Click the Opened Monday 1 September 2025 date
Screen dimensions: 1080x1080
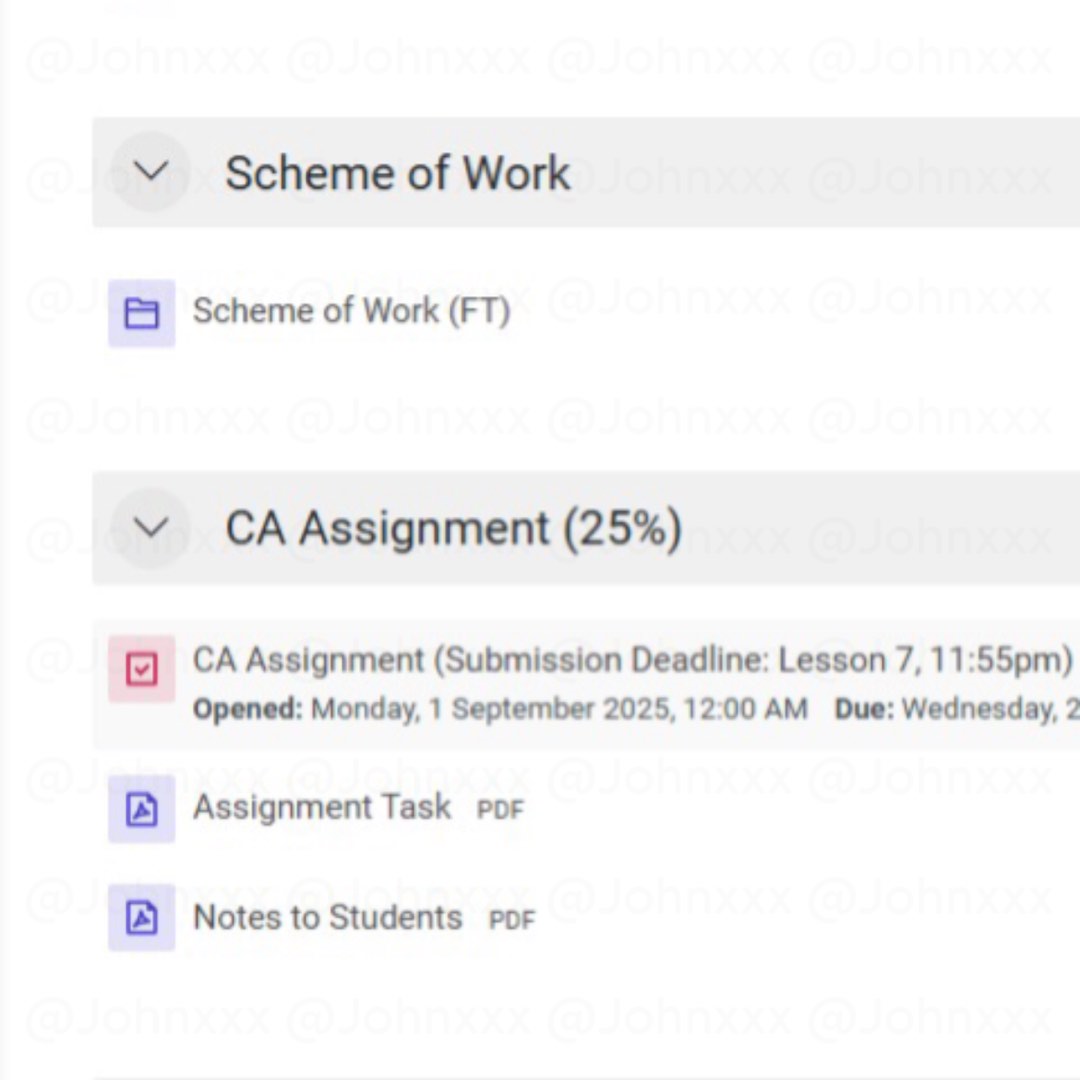click(x=559, y=709)
